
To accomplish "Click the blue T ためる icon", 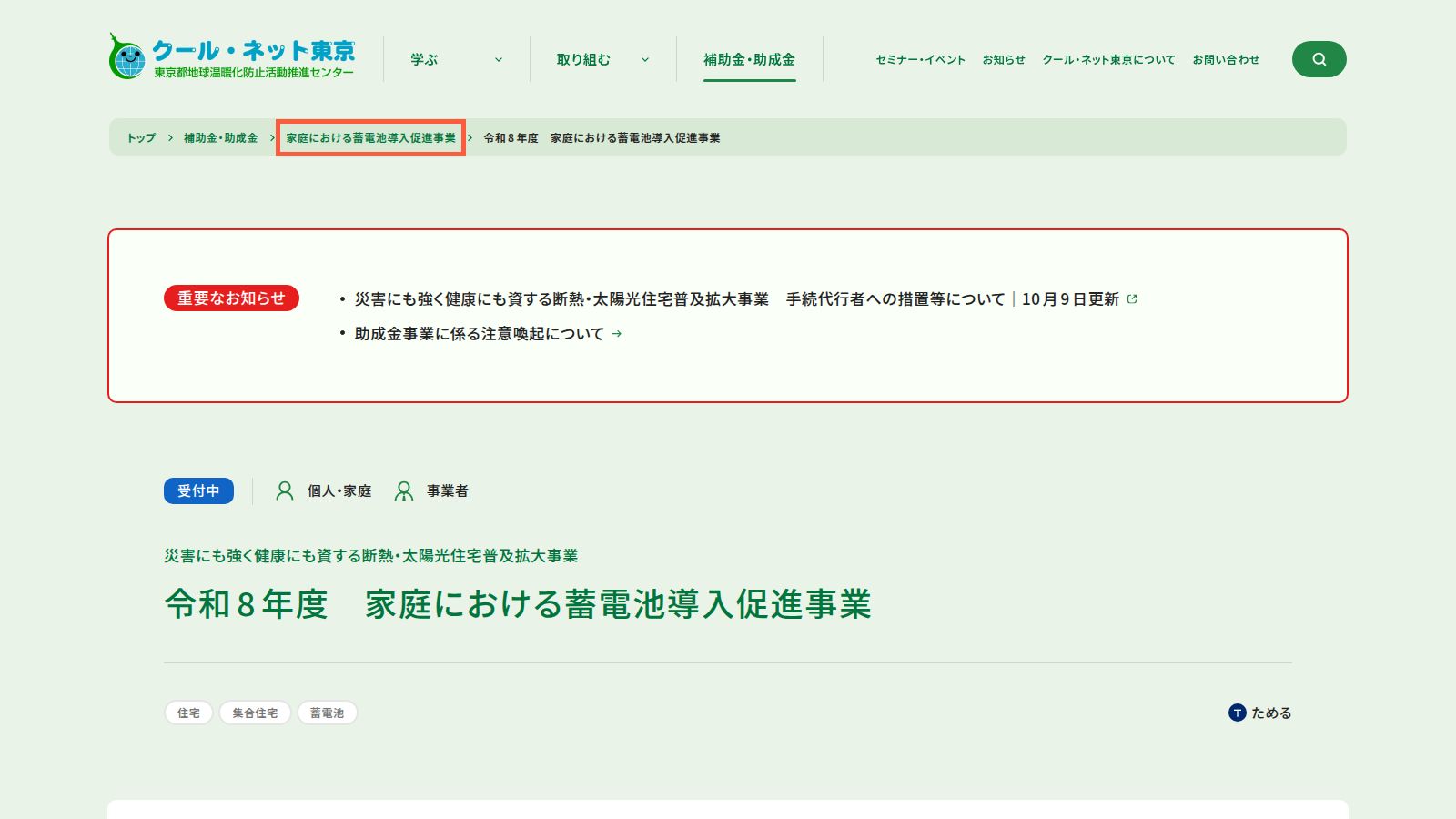I will (1237, 713).
